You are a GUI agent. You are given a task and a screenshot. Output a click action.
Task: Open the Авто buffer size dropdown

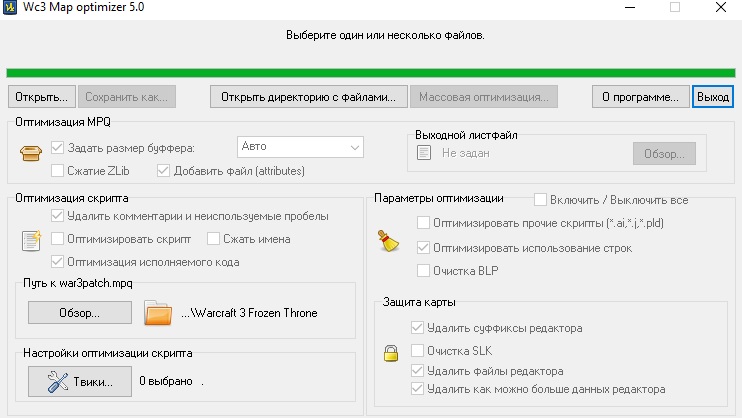click(300, 147)
